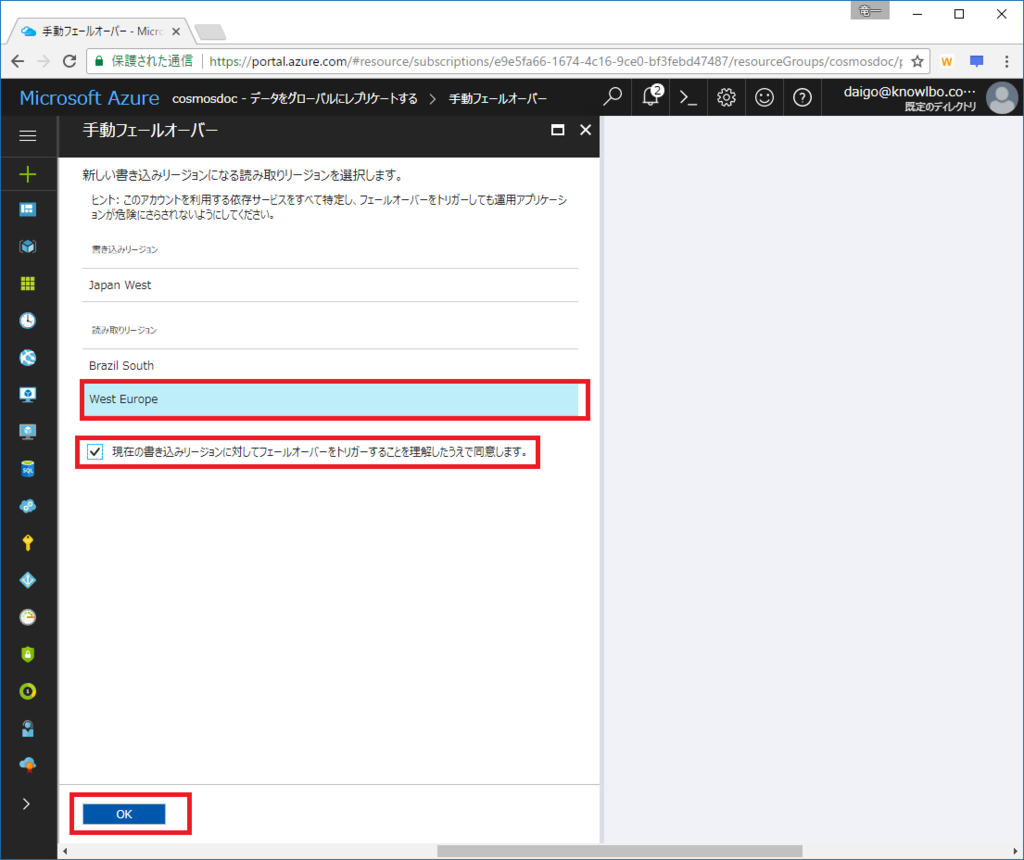Screen dimensions: 1024x860
Task: Click Microsoft Azure logo link
Action: tap(89, 98)
